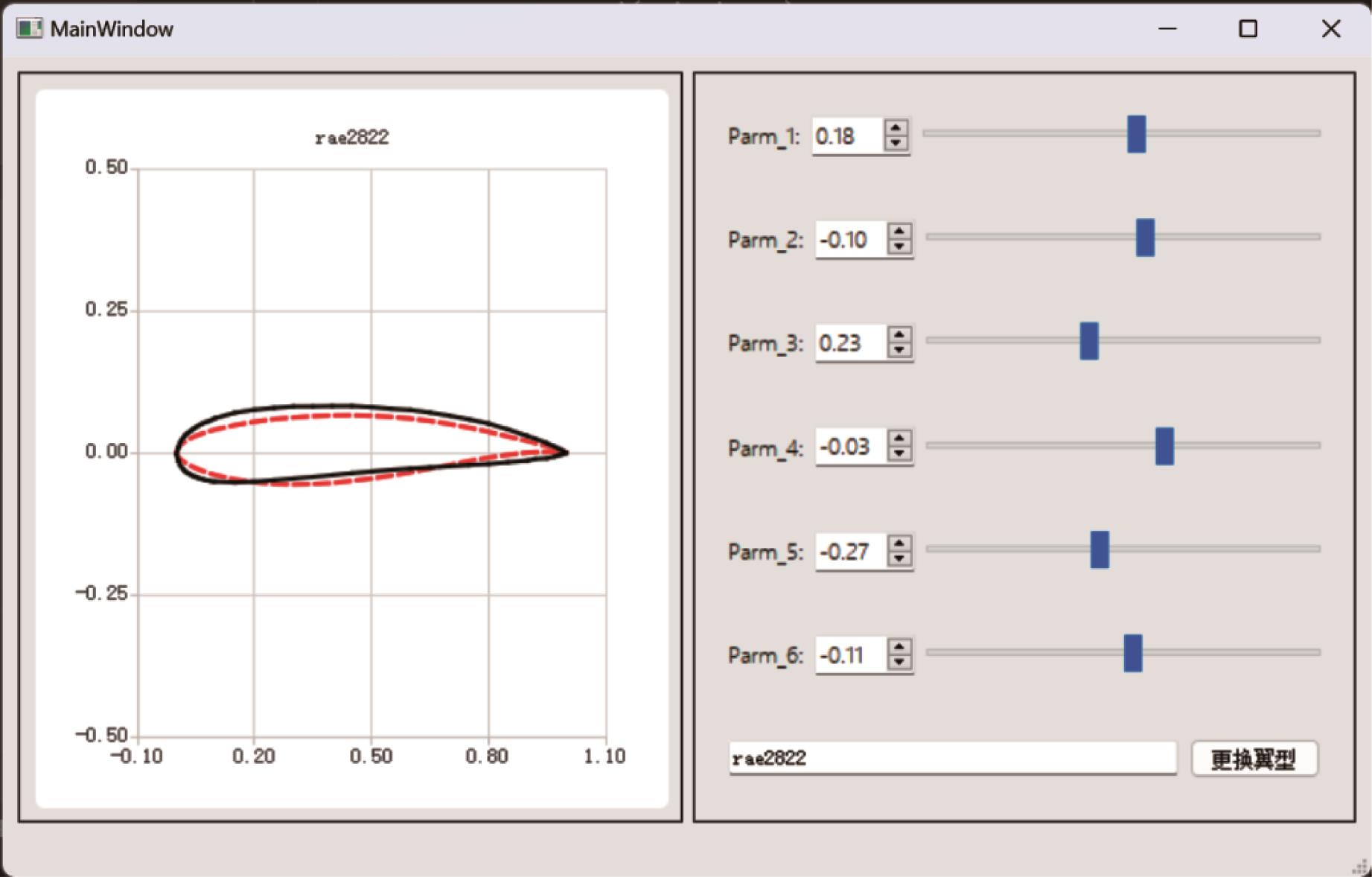Click the Parm_1 slider handle
Viewport: 1372px width, 877px height.
(x=1137, y=134)
